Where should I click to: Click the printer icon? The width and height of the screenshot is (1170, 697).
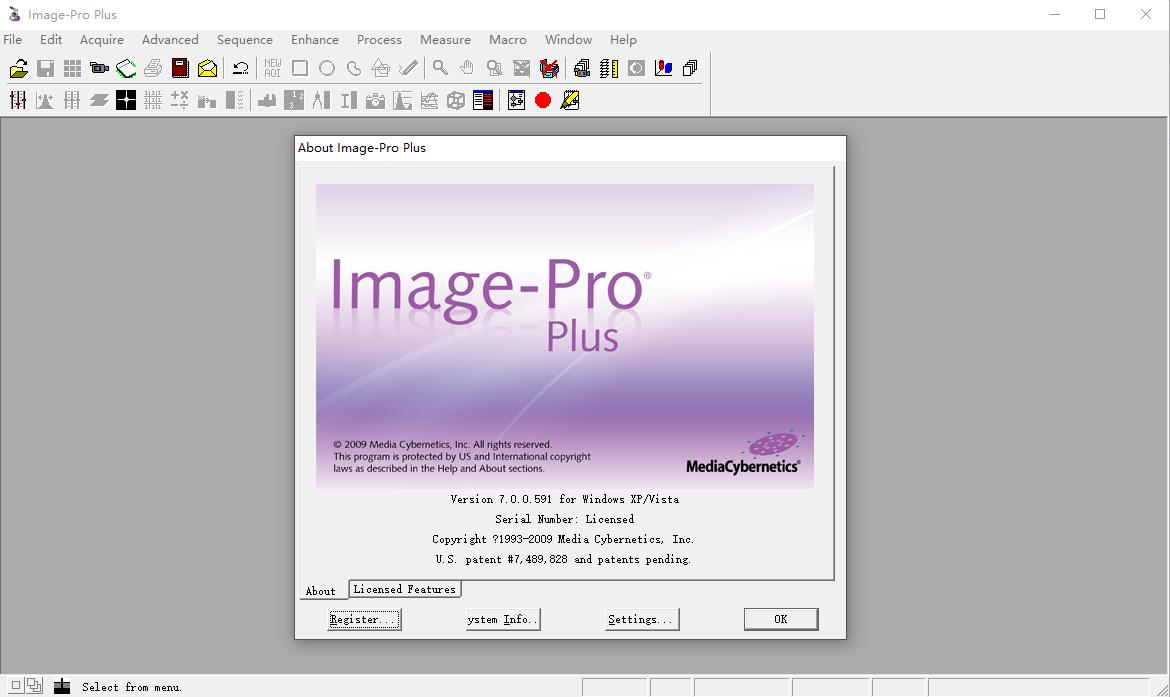point(153,69)
